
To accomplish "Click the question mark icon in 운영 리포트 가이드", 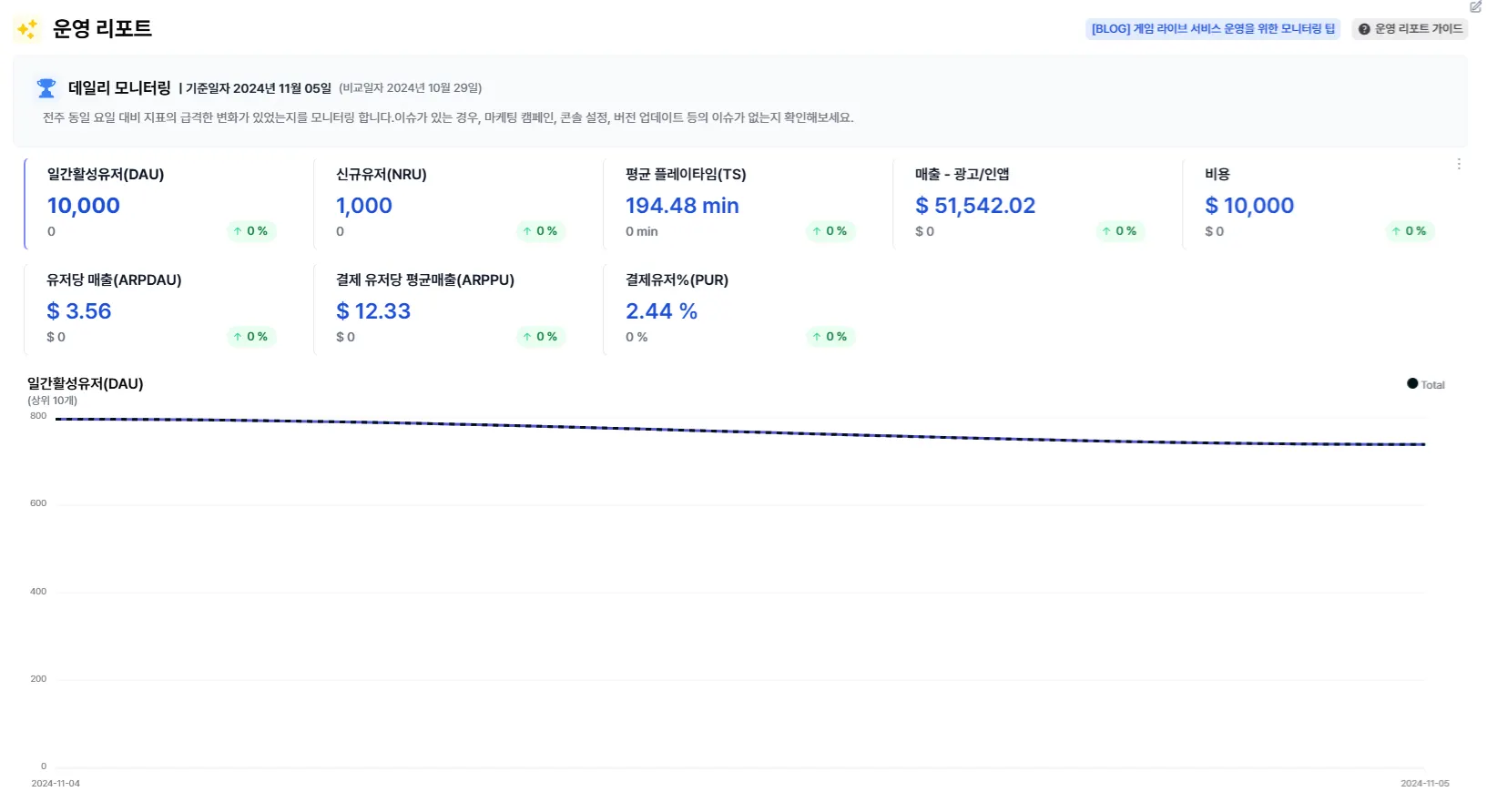I will point(1364,29).
